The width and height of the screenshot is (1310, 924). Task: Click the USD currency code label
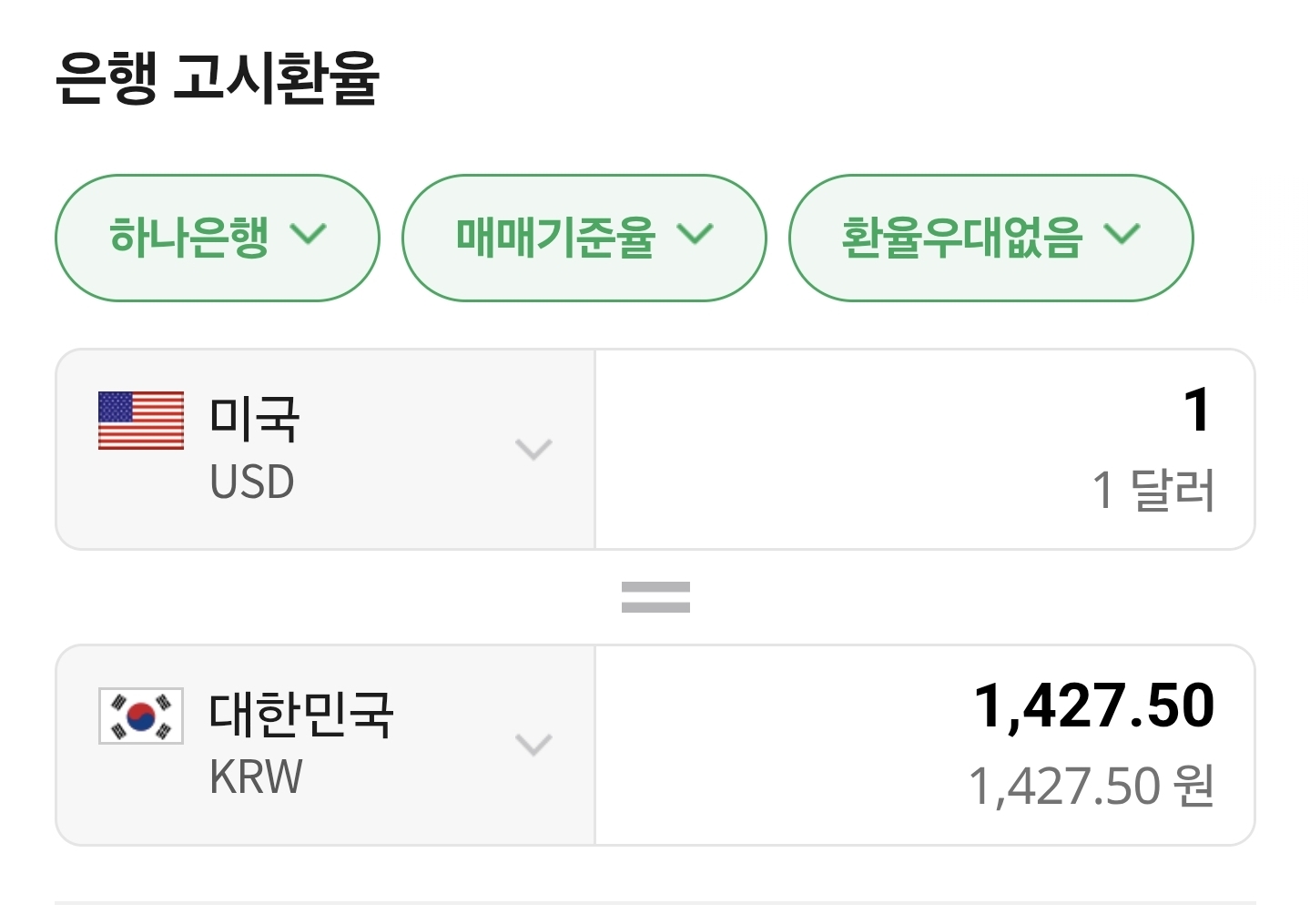pos(252,482)
